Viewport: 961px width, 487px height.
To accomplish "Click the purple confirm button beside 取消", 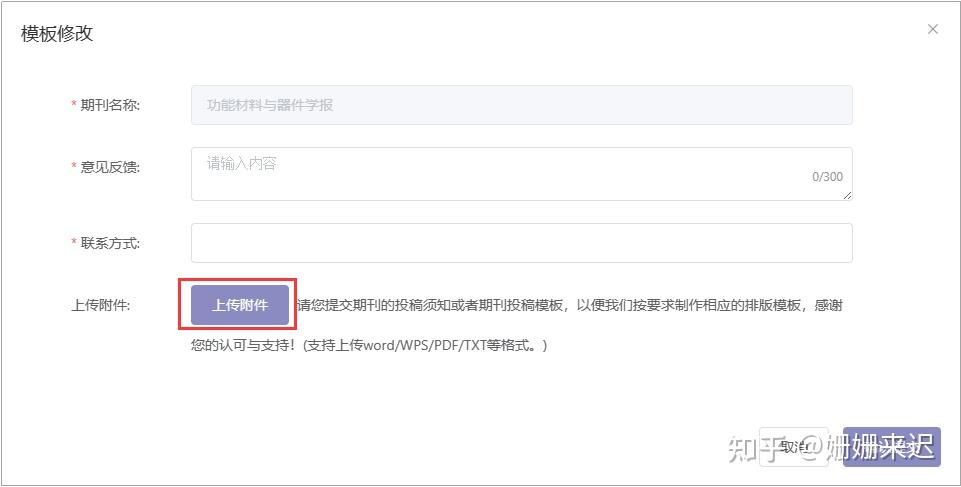I will (891, 447).
